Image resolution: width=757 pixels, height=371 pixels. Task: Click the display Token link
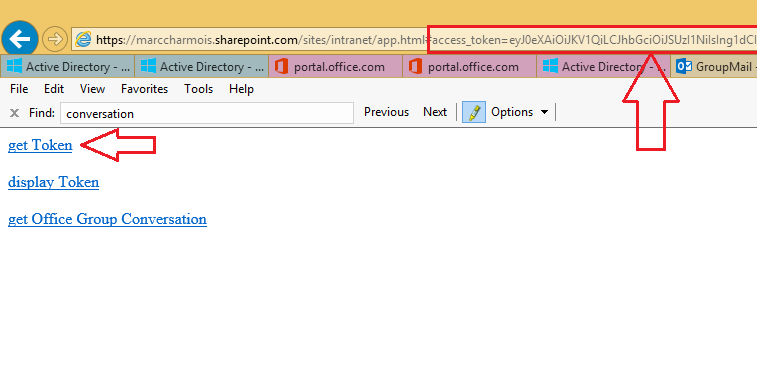[54, 182]
